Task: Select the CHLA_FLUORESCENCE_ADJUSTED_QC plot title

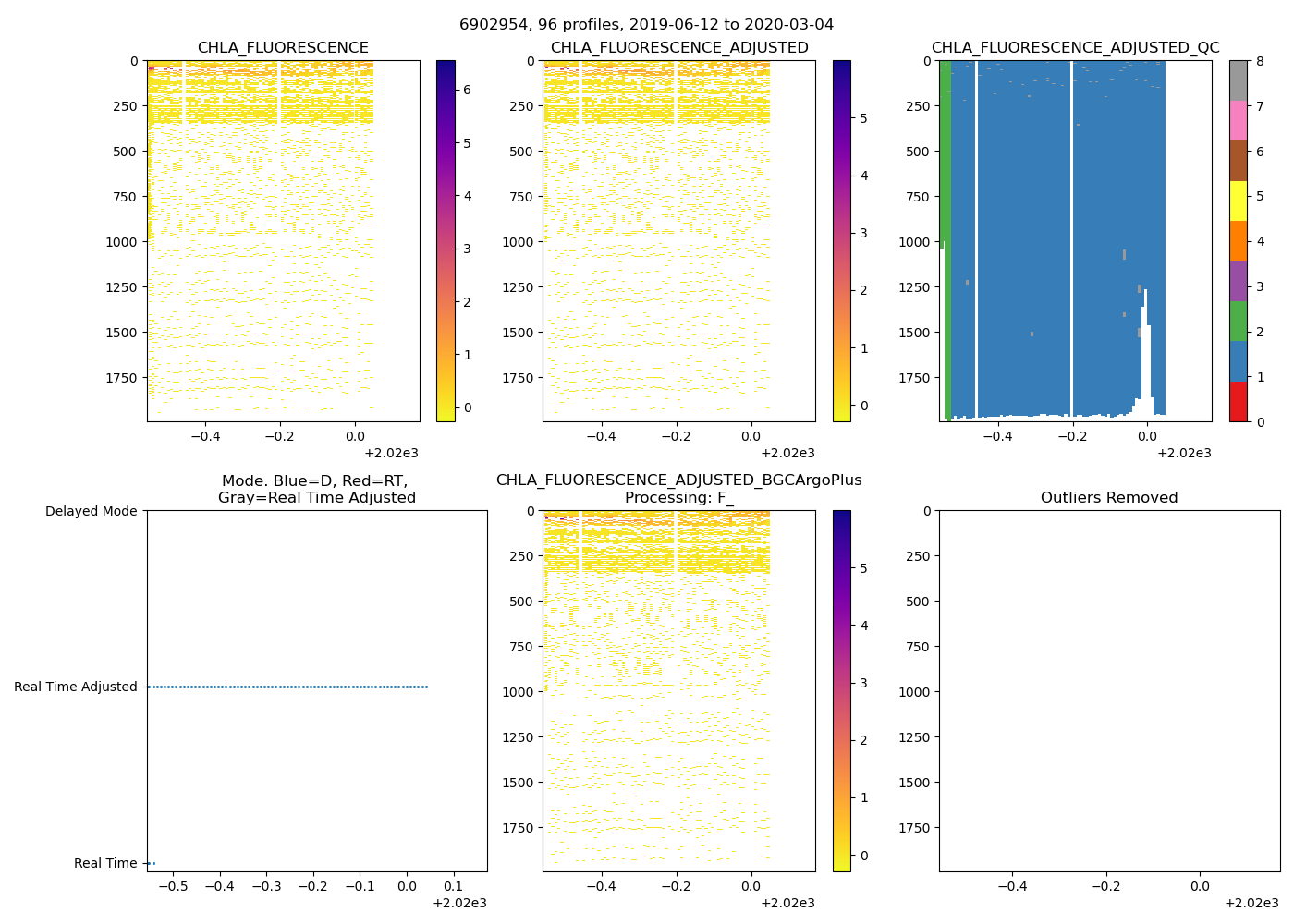Action: tap(1075, 48)
